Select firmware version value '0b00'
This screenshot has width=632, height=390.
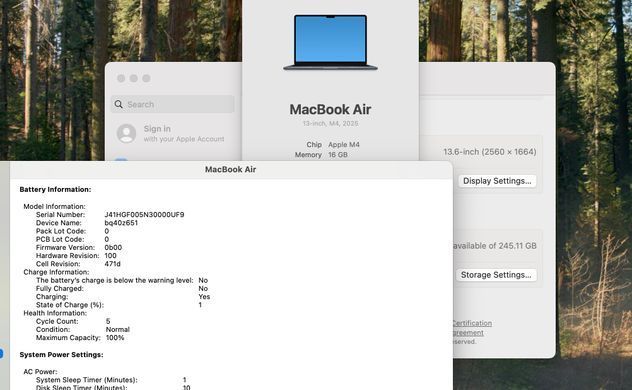(x=113, y=247)
